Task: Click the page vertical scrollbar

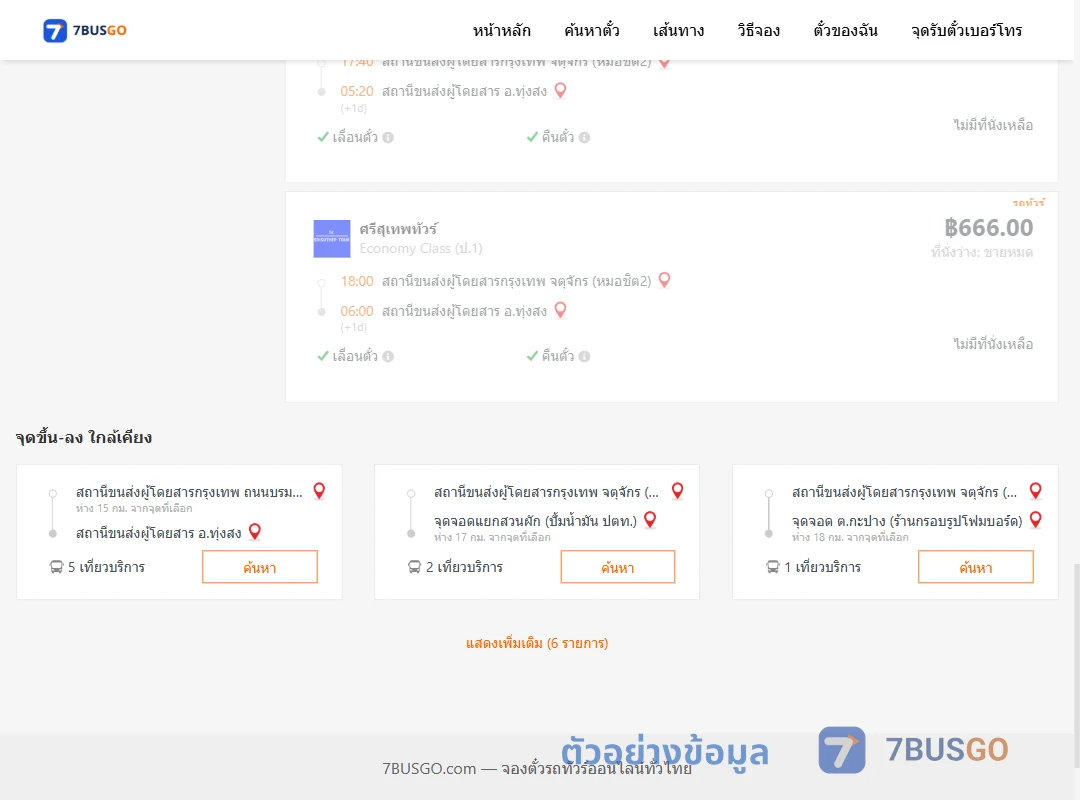Action: coord(1077,665)
